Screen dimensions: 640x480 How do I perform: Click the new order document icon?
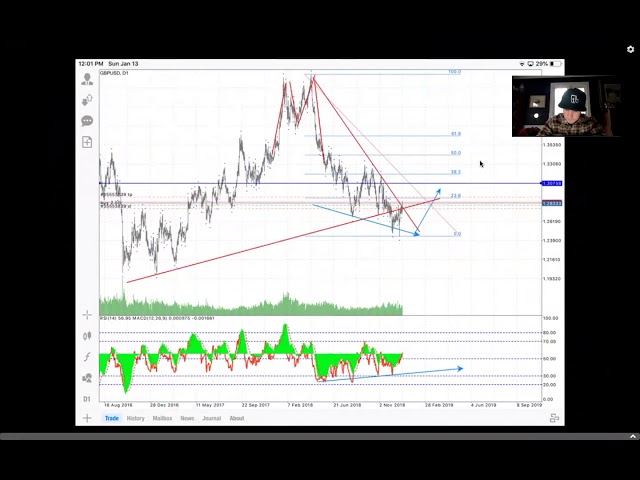(x=87, y=142)
